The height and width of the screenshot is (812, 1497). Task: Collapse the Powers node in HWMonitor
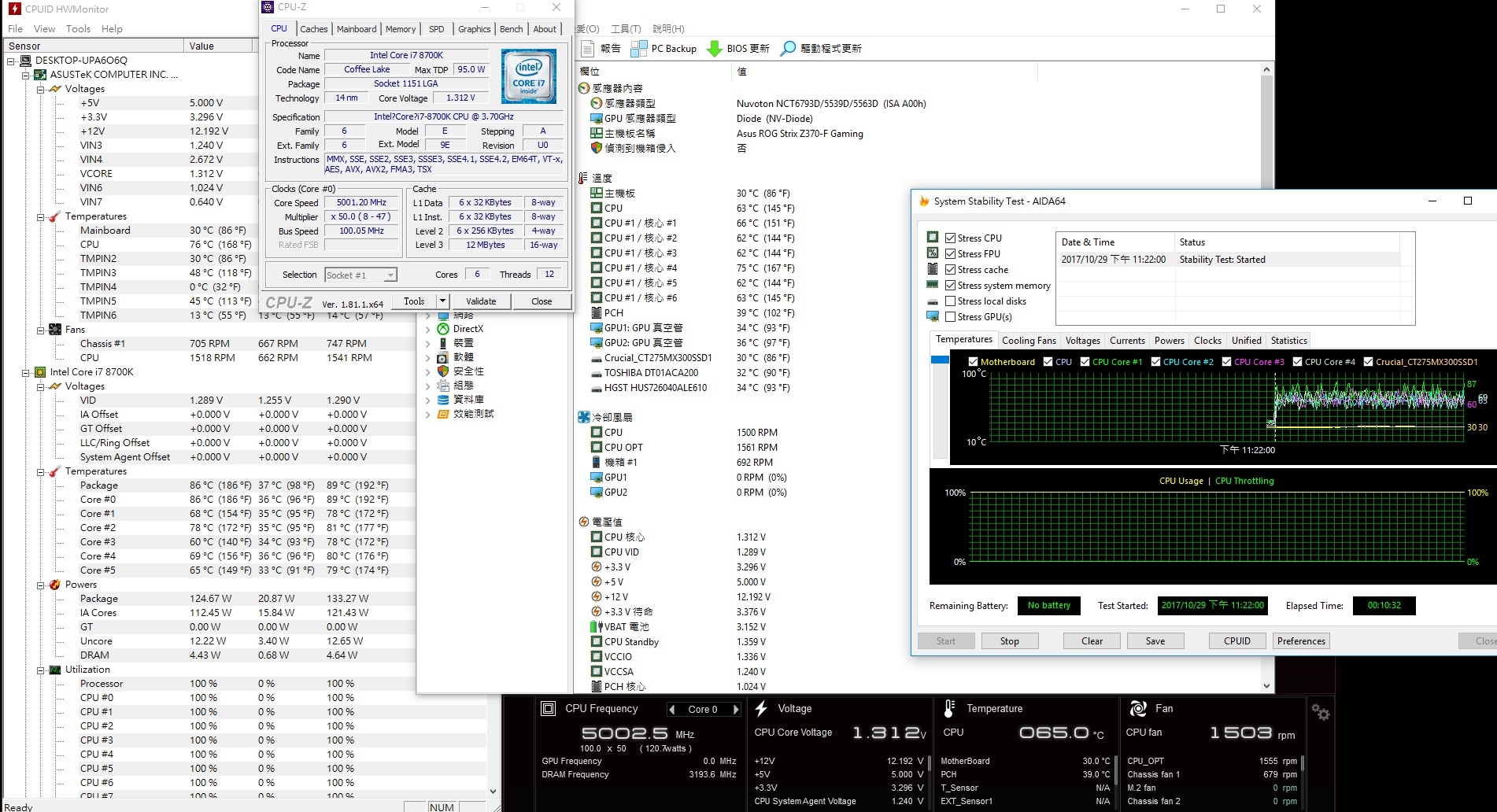tap(40, 585)
